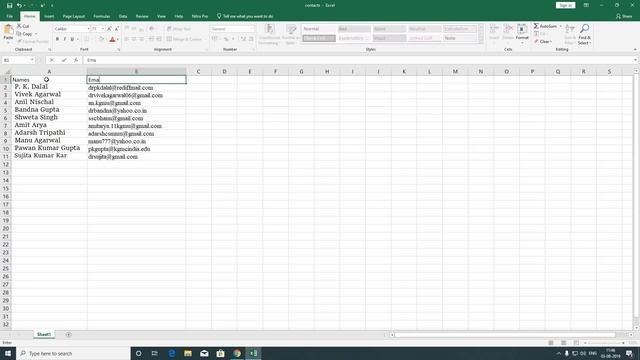Select the Sheet1 tab
The height and width of the screenshot is (360, 640).
coord(44,334)
